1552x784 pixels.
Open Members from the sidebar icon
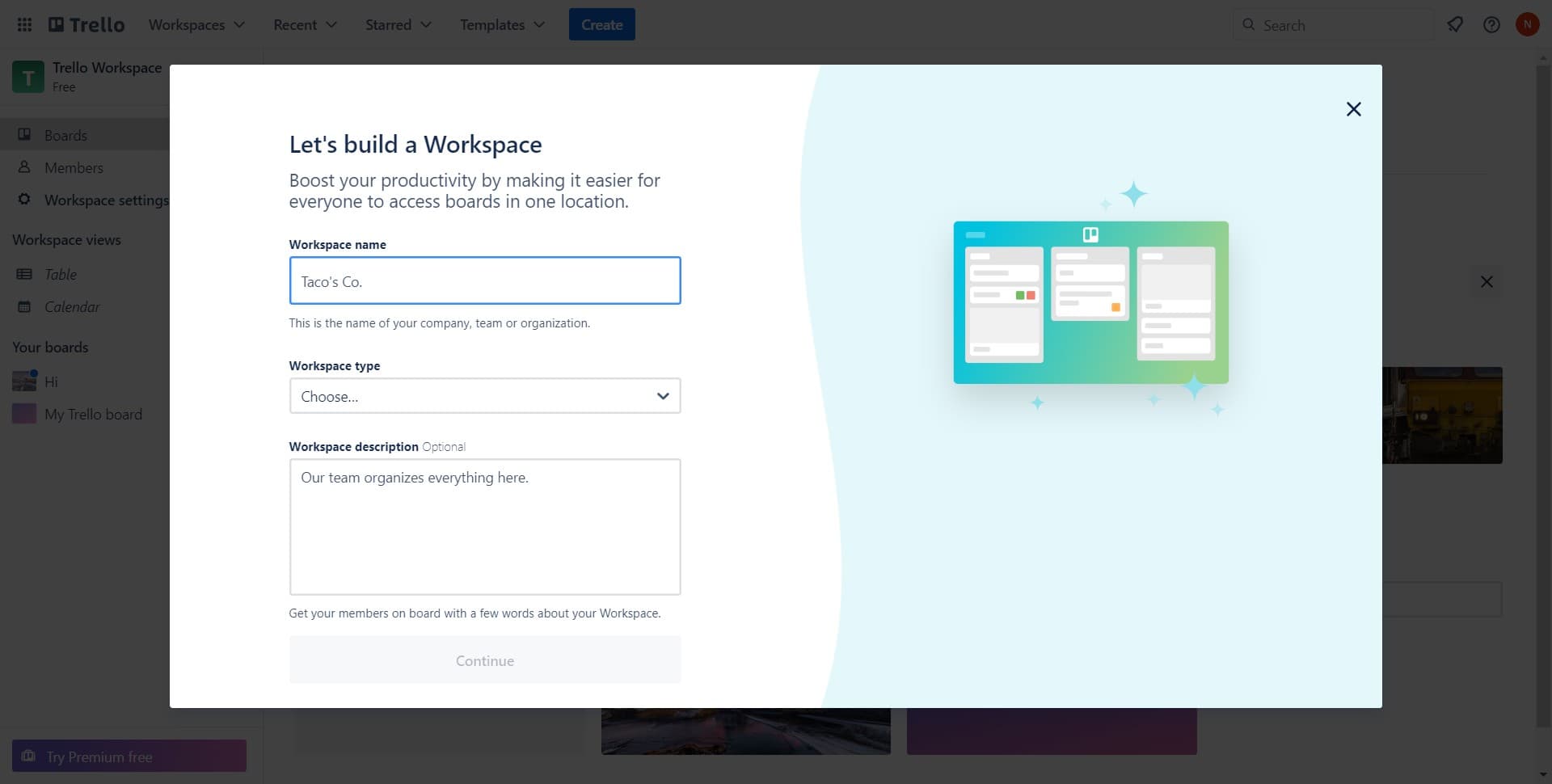[x=24, y=167]
